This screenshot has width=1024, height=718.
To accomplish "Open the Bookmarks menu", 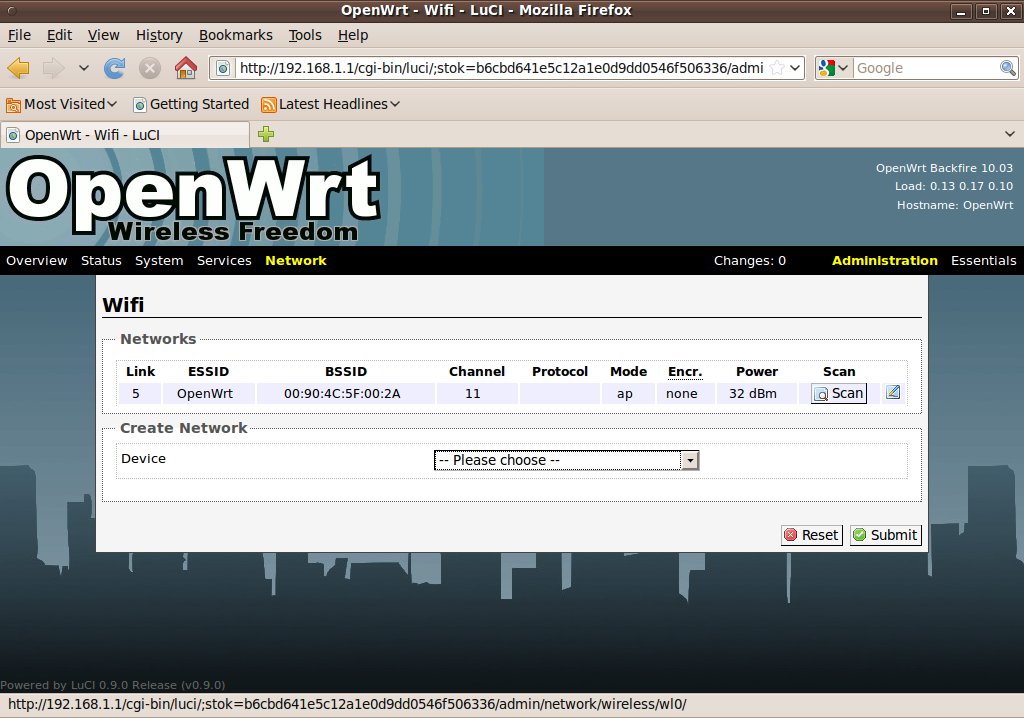I will pos(235,35).
